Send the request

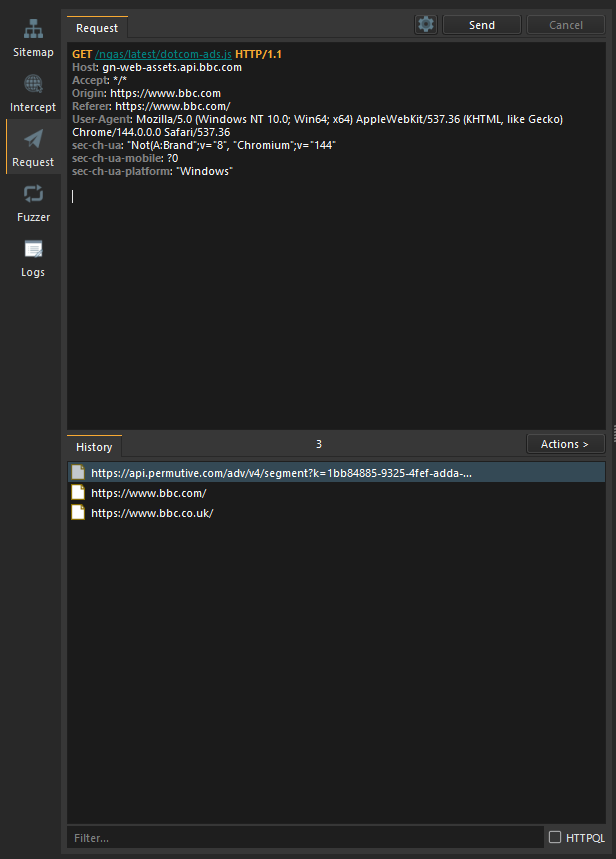pos(482,25)
